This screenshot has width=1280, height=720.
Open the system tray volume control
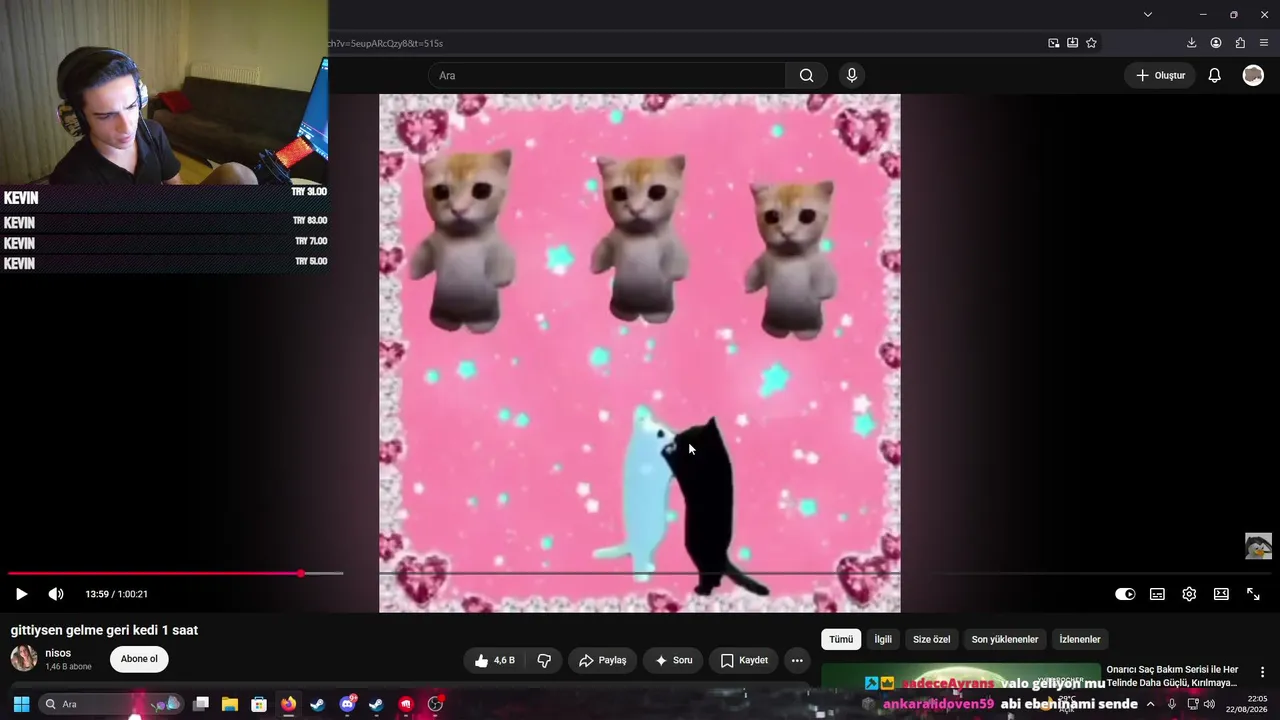pos(1209,704)
